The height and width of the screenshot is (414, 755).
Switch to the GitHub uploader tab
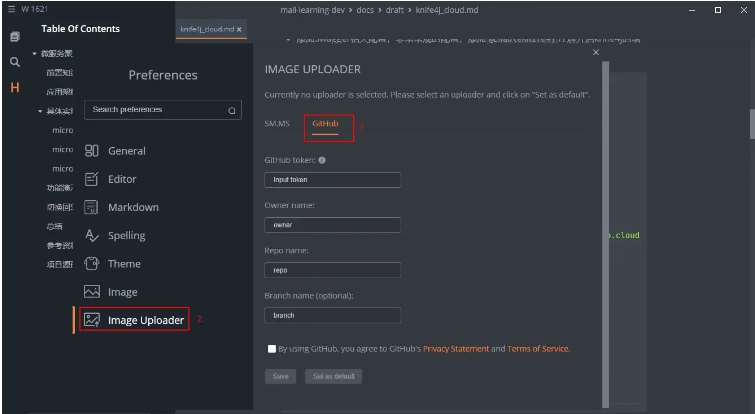point(325,124)
